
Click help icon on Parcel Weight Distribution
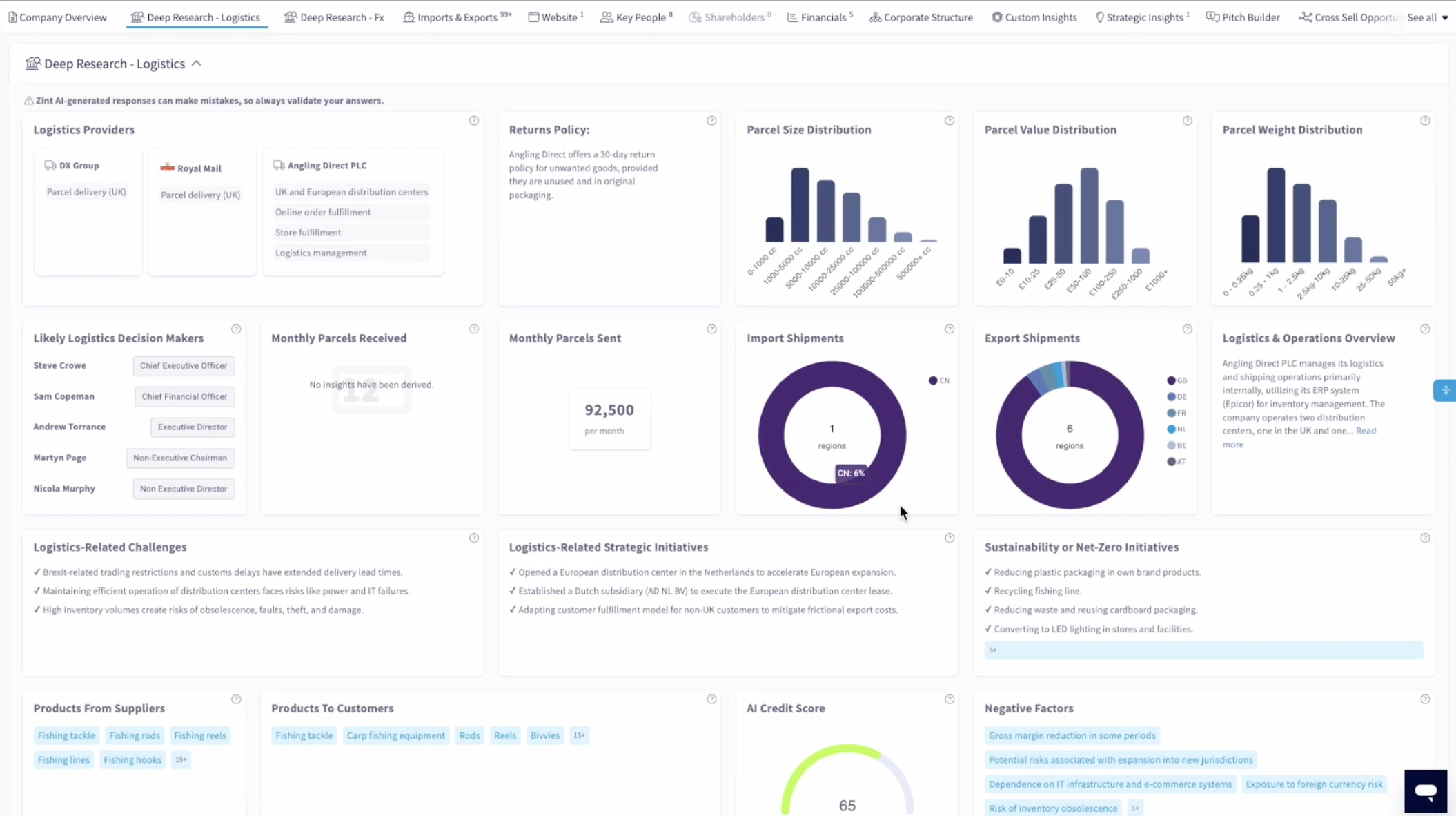1424,121
